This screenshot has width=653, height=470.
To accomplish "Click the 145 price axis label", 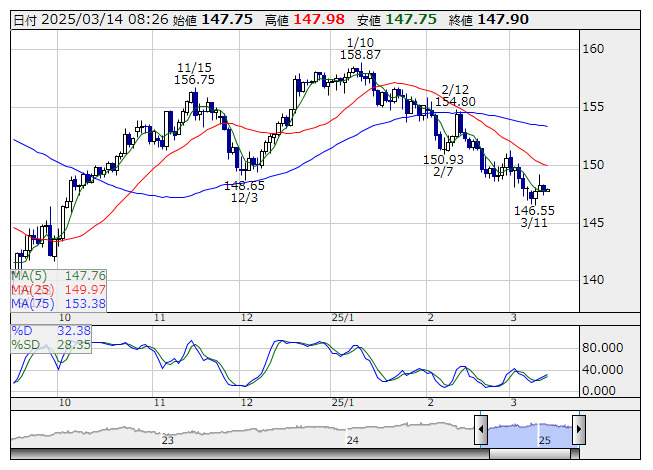I will click(x=593, y=223).
